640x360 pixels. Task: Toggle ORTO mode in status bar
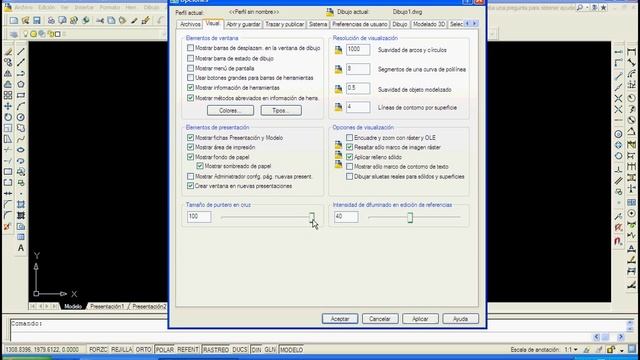click(143, 350)
